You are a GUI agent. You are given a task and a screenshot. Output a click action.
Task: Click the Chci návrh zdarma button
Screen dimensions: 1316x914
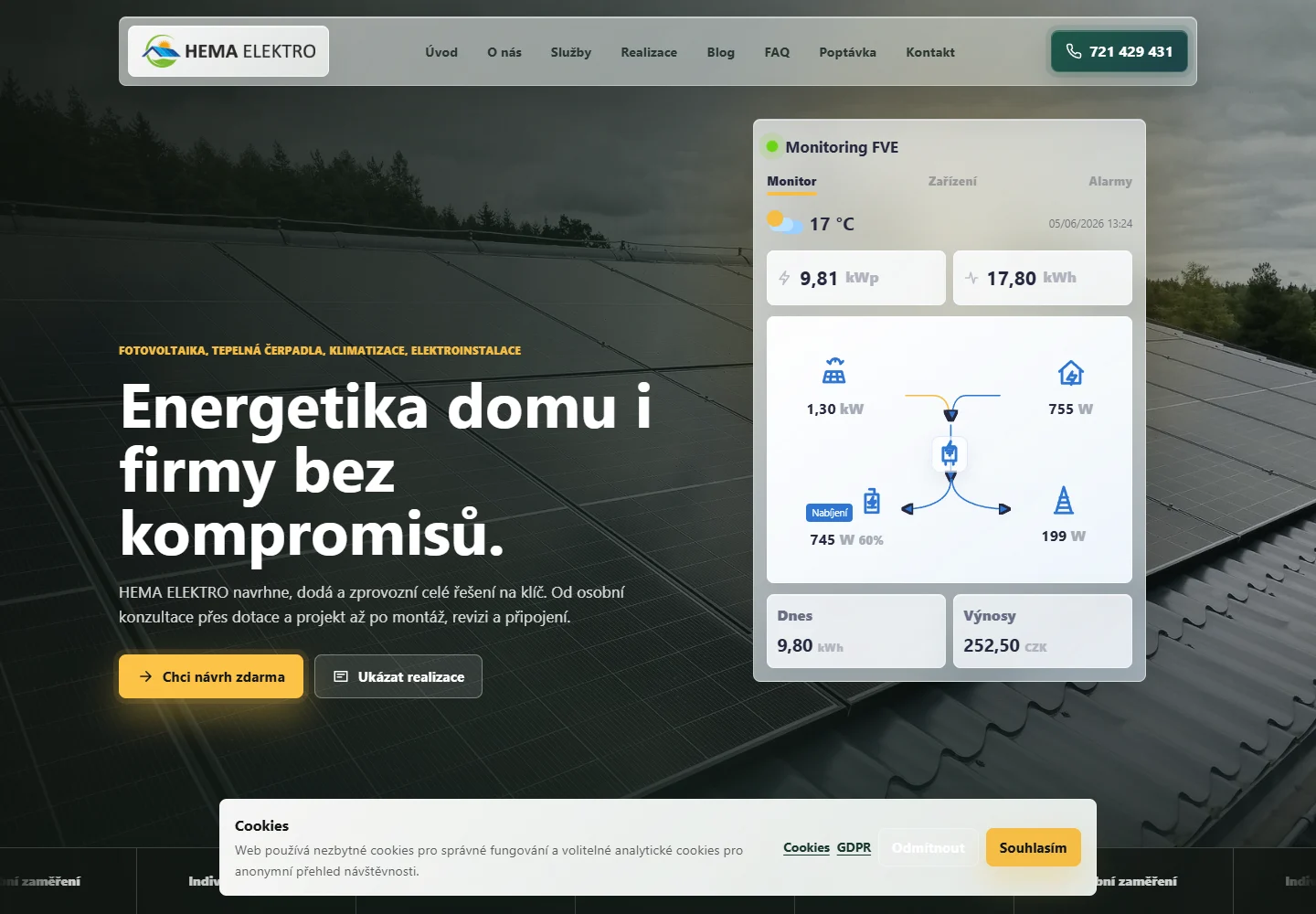point(211,676)
